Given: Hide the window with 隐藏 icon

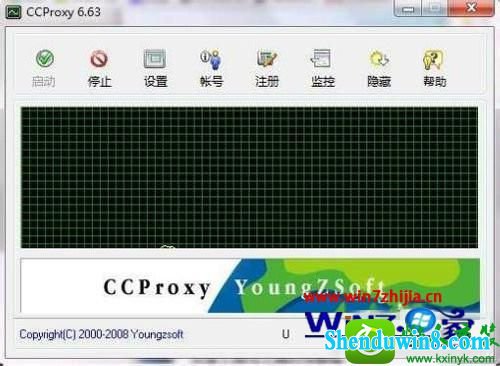Looking at the screenshot, I should click(x=379, y=59).
